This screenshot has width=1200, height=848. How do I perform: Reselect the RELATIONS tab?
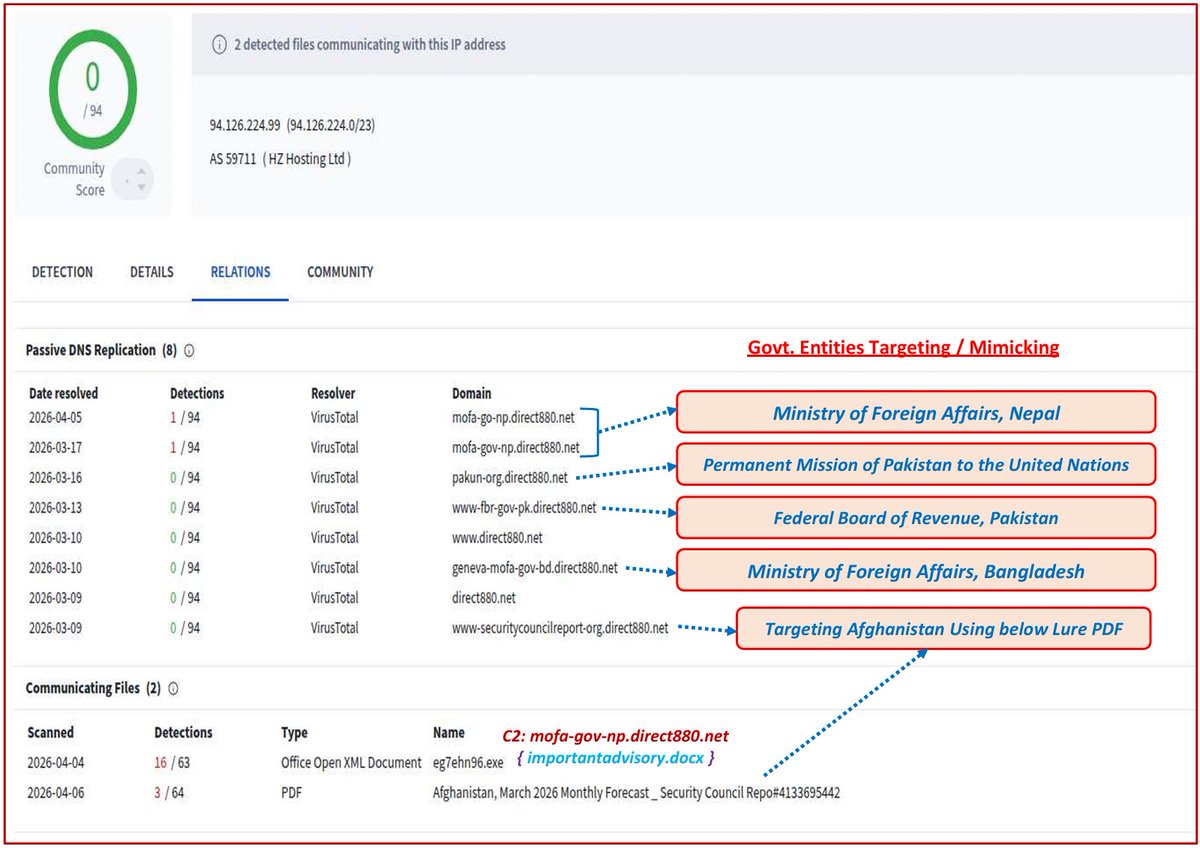[x=239, y=271]
